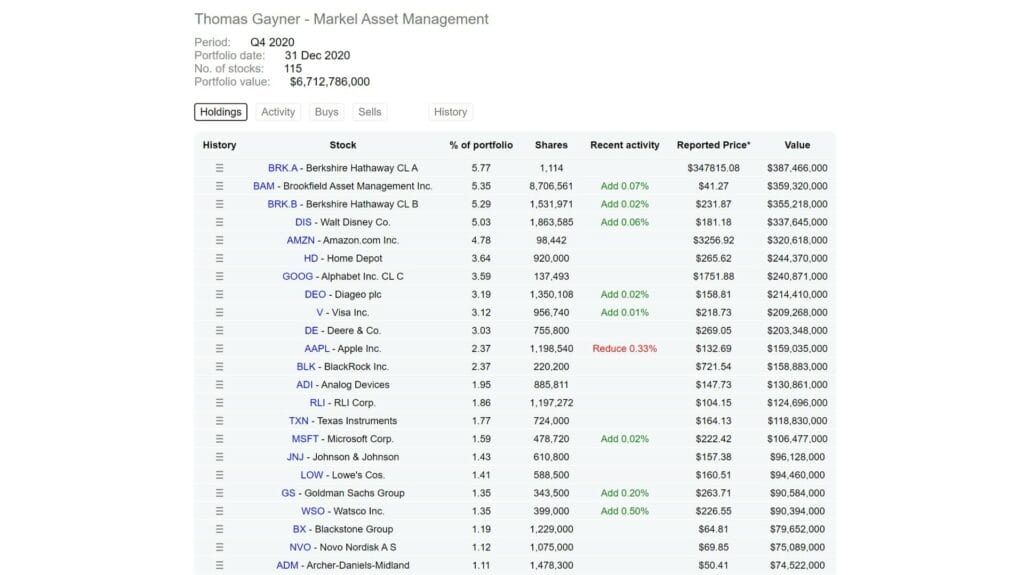Viewport: 1024px width, 575px height.
Task: Click portfolio value '$6,712,786,000'
Action: 330,82
